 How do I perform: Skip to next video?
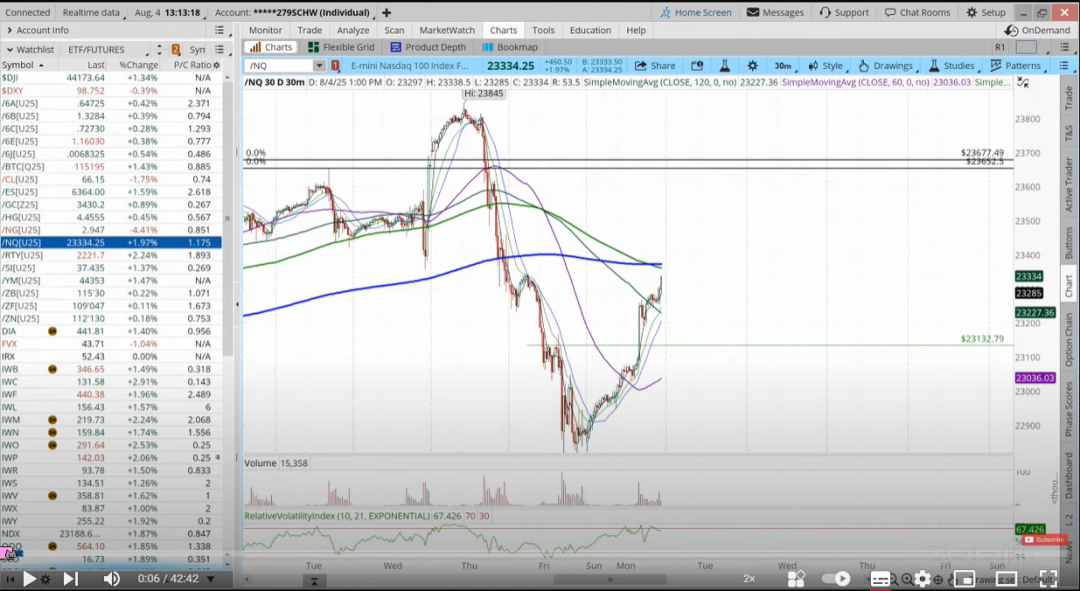(x=70, y=579)
